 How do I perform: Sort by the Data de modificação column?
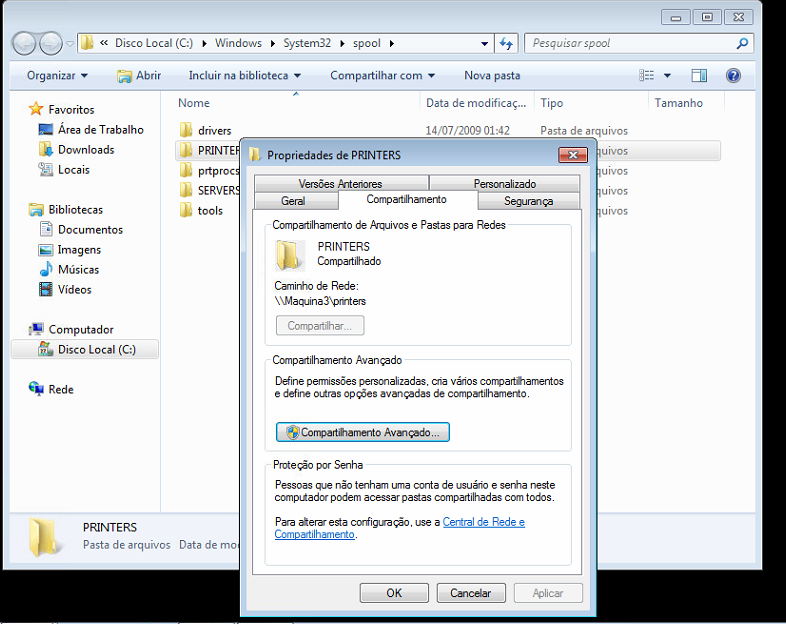pyautogui.click(x=476, y=103)
